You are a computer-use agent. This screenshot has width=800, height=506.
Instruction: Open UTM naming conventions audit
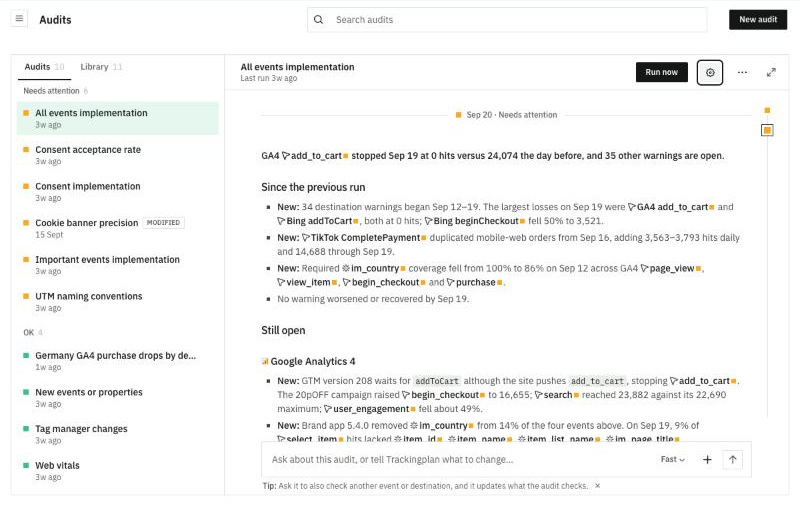[118, 302]
